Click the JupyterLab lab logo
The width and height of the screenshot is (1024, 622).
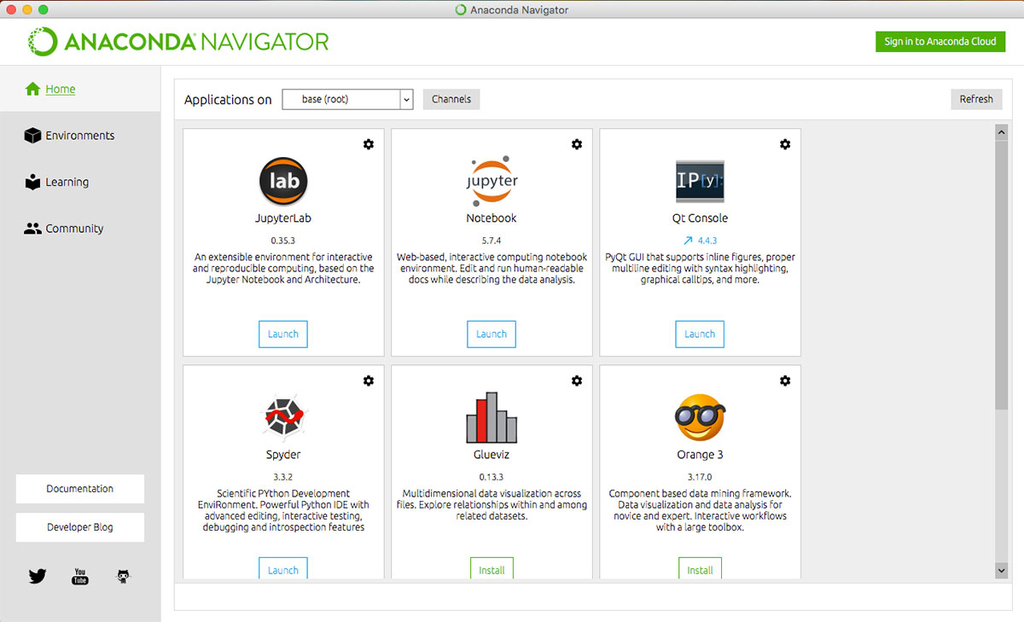283,181
